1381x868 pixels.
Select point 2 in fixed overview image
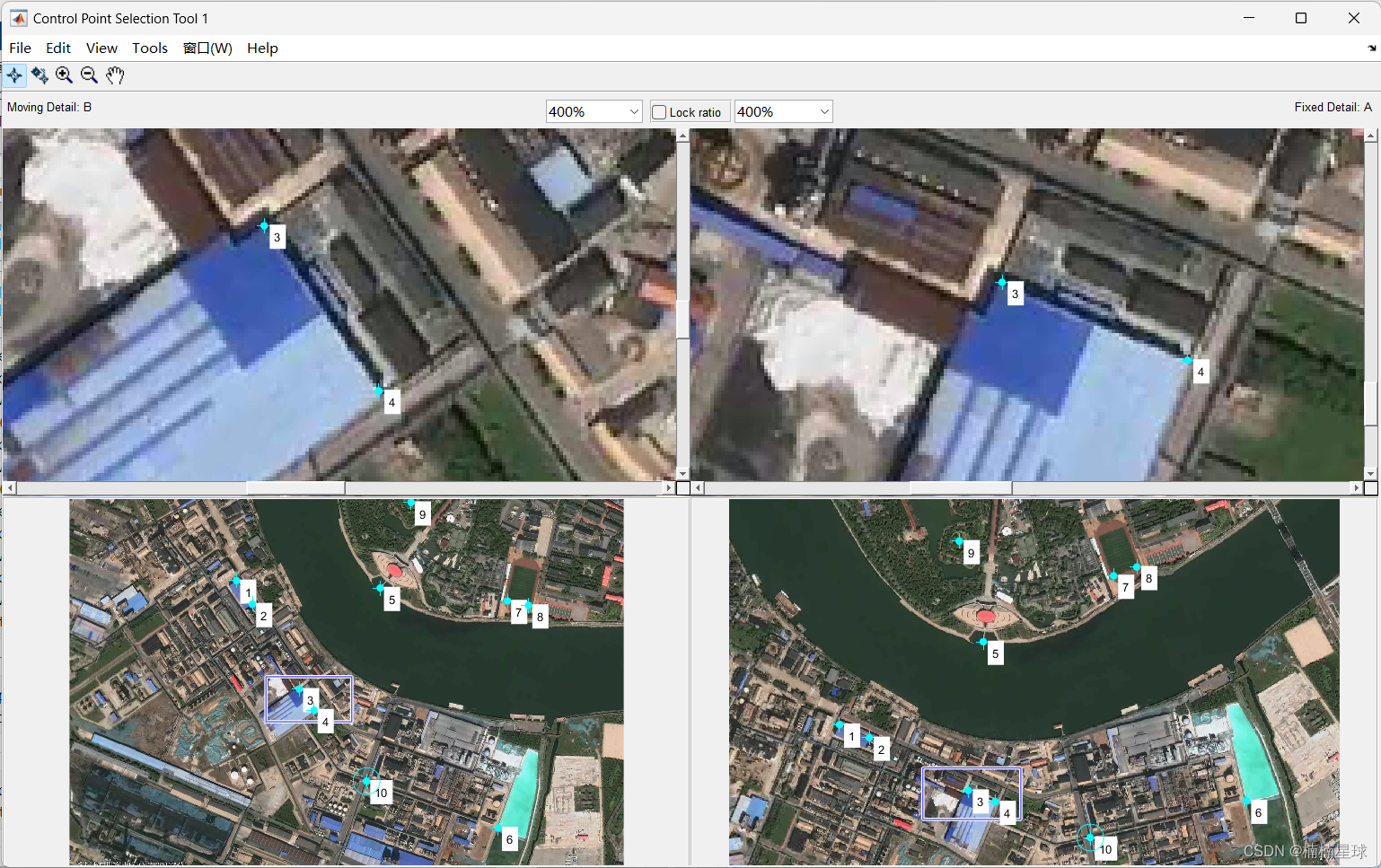pyautogui.click(x=869, y=738)
